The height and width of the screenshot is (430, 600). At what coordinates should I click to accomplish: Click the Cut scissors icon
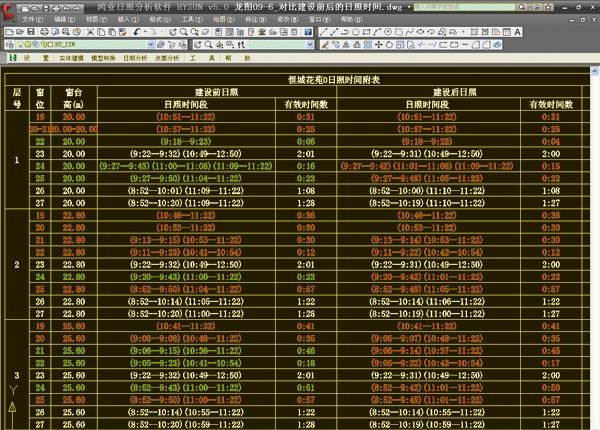pyautogui.click(x=90, y=32)
